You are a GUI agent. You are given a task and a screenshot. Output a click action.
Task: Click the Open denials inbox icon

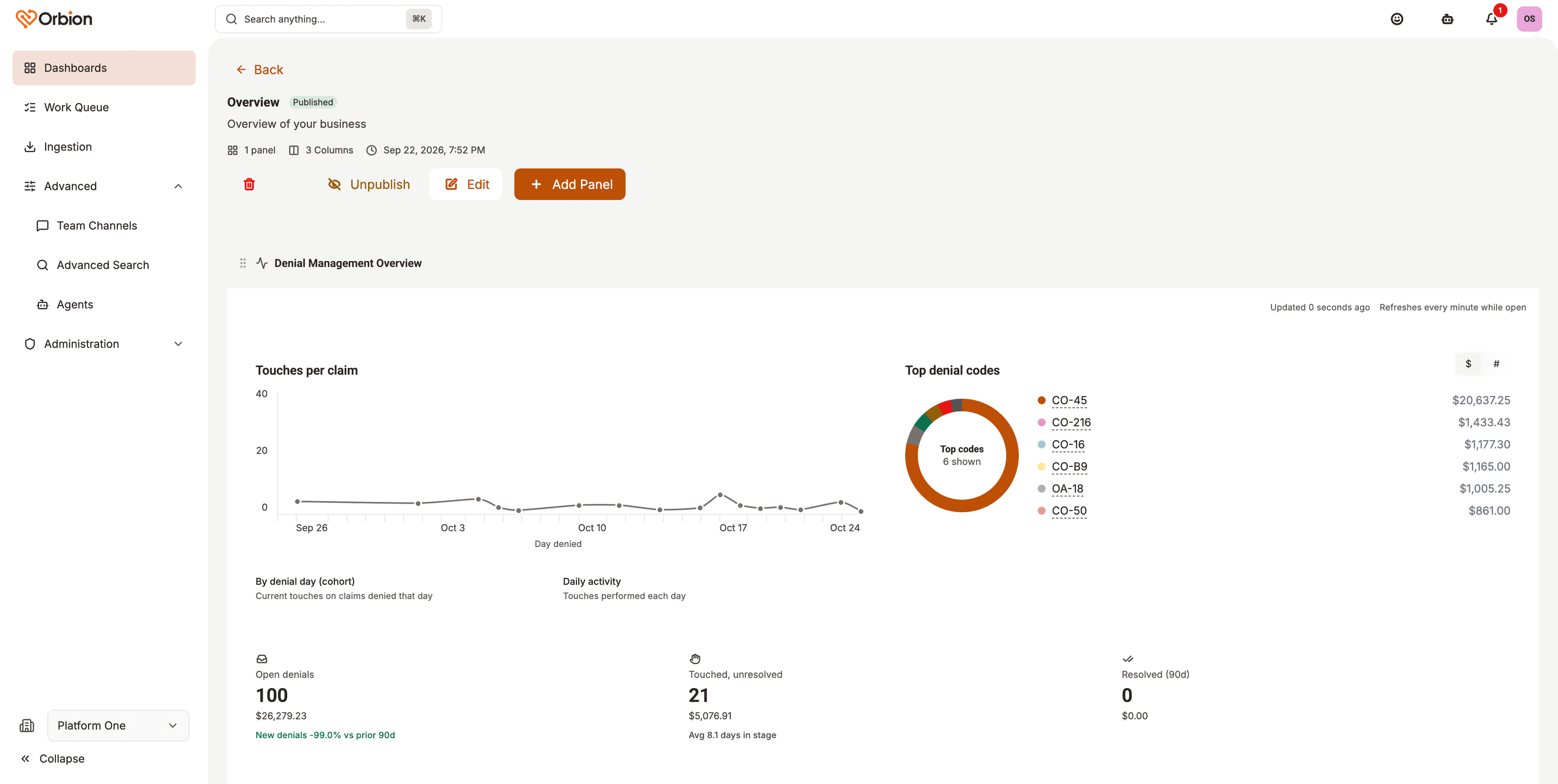click(262, 659)
